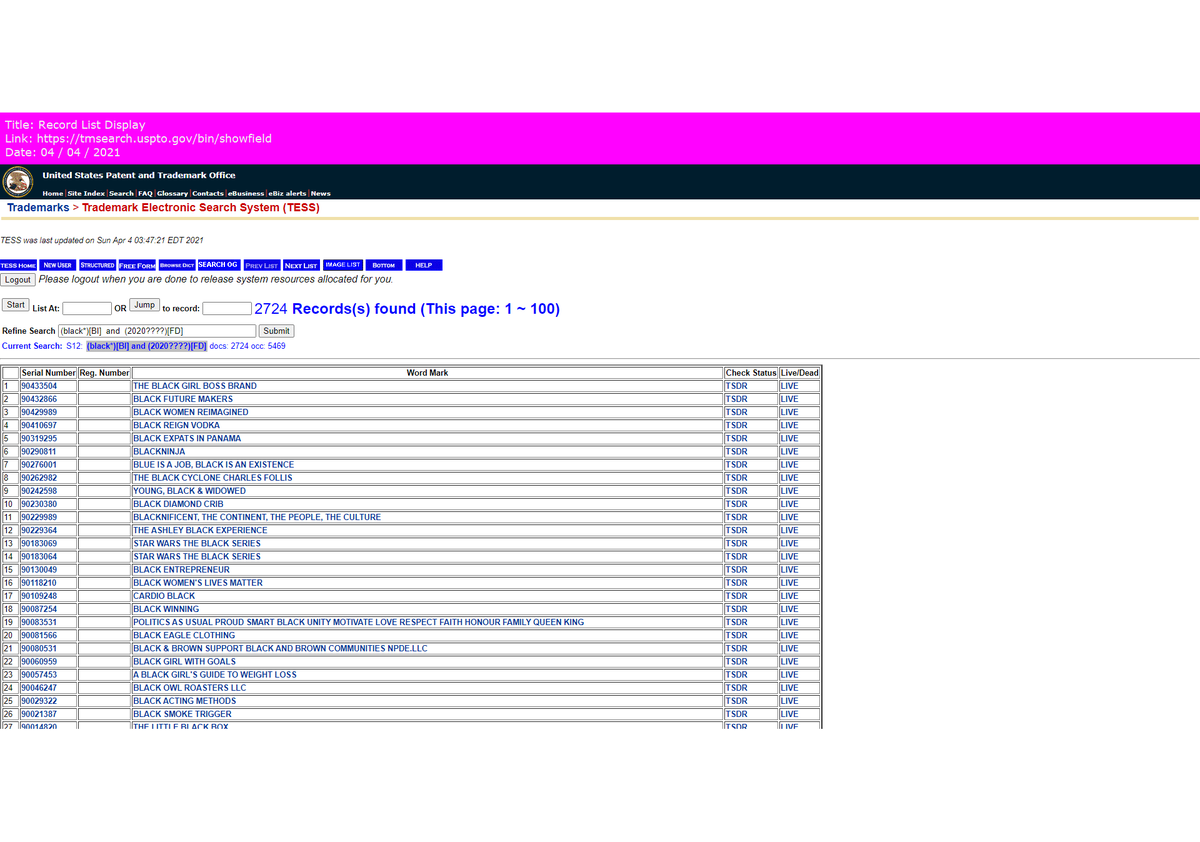Open BLACK ENTREPRENEUR word mark
The image size is (1200, 842).
[x=181, y=570]
